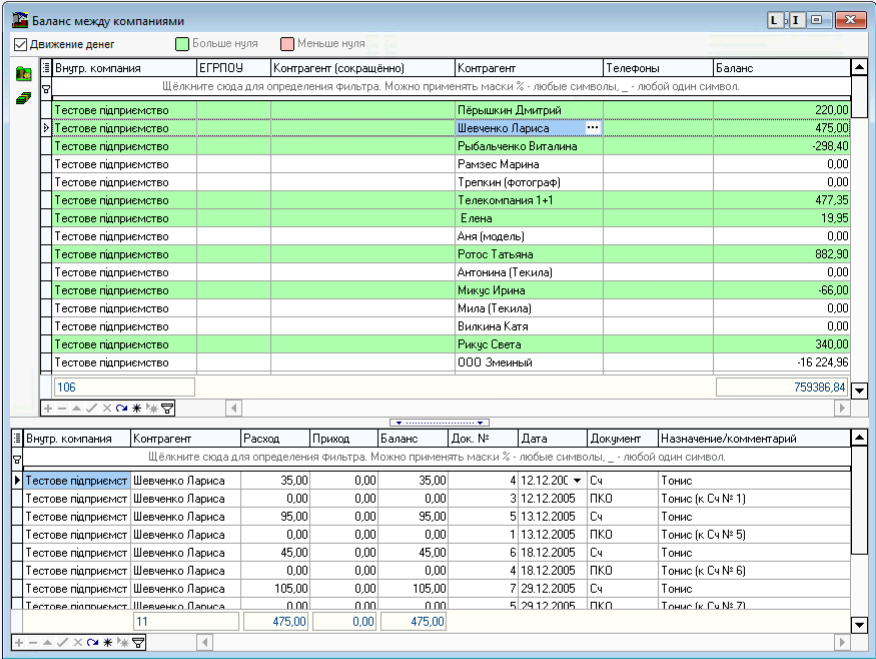Collapse the splitter between the two grids
The image size is (876, 659).
[x=439, y=422]
